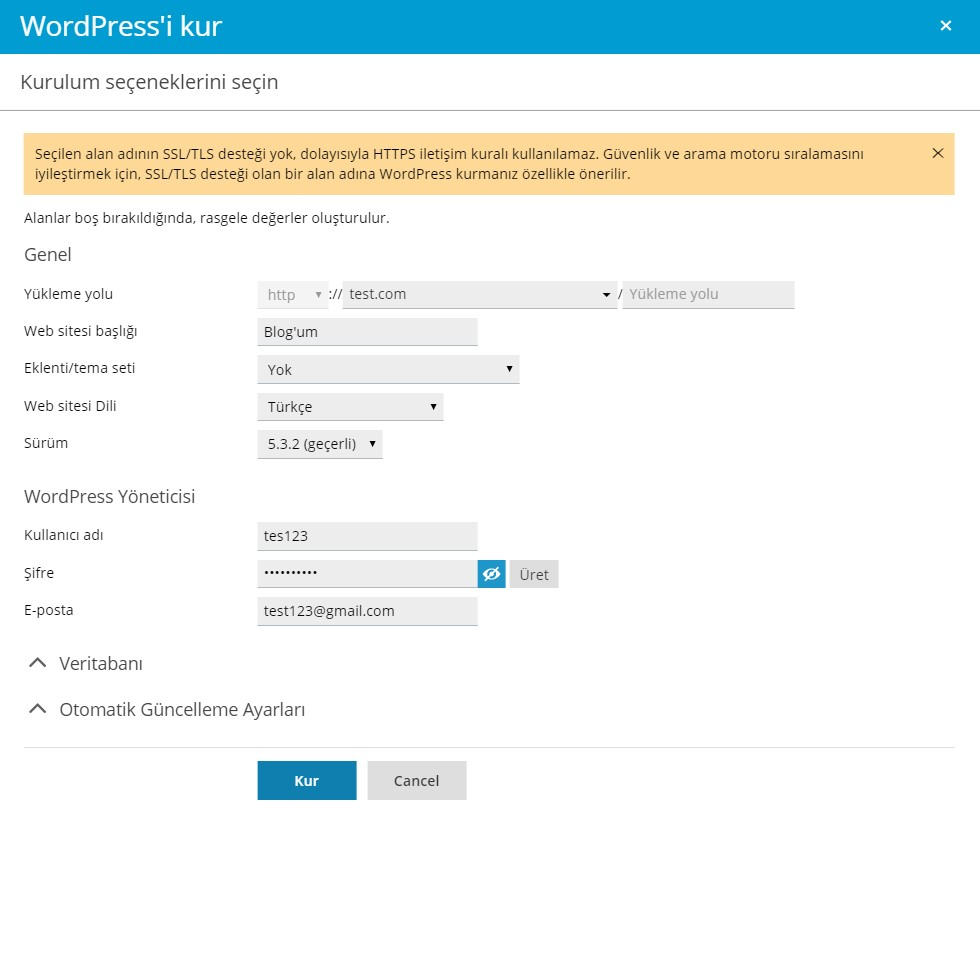Select the WordPress Yöneticisi heading
This screenshot has width=980, height=963.
(109, 497)
